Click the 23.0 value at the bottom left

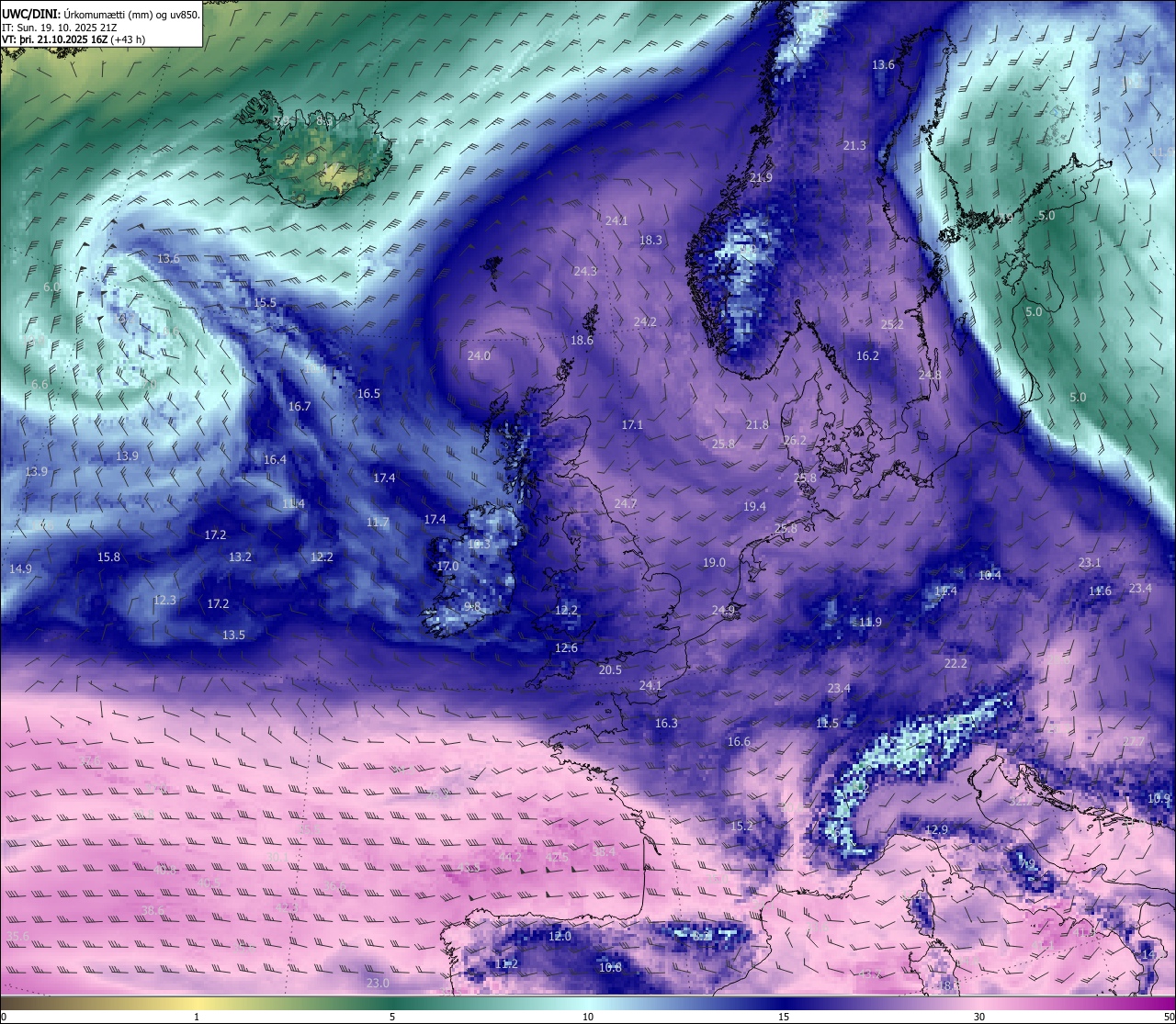click(378, 983)
